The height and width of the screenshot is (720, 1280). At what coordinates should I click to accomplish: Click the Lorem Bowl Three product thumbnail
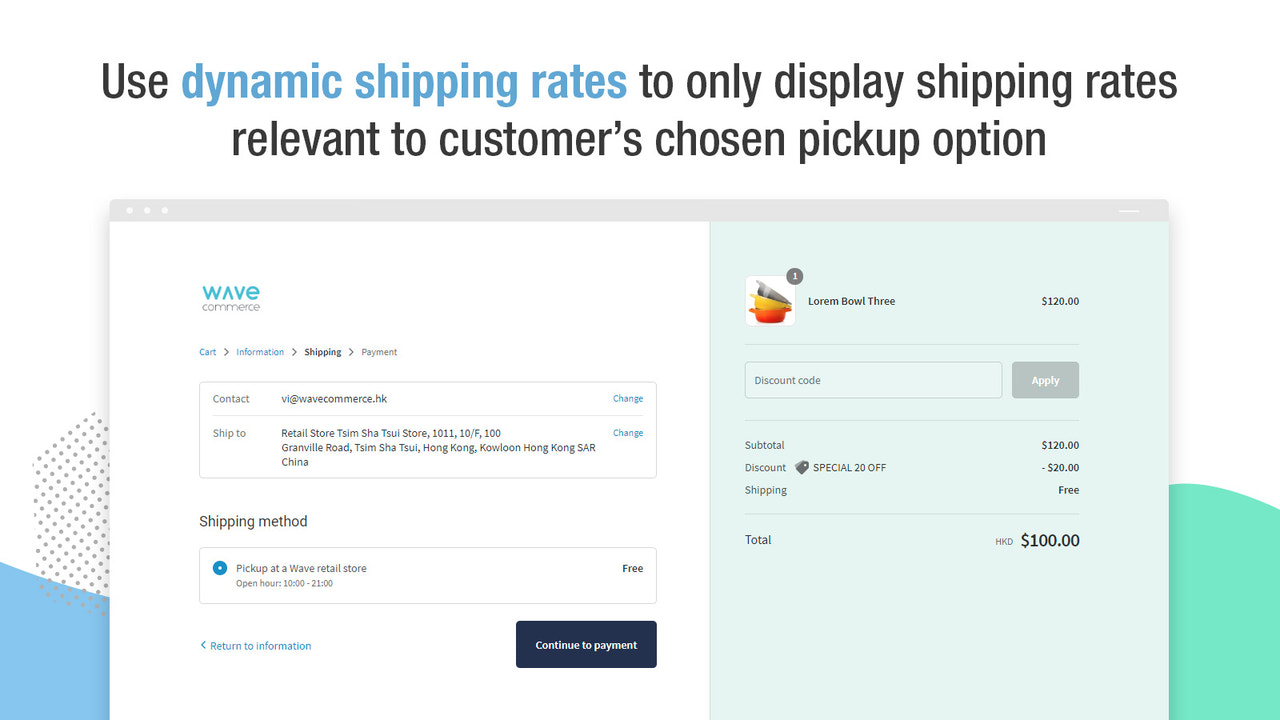770,300
